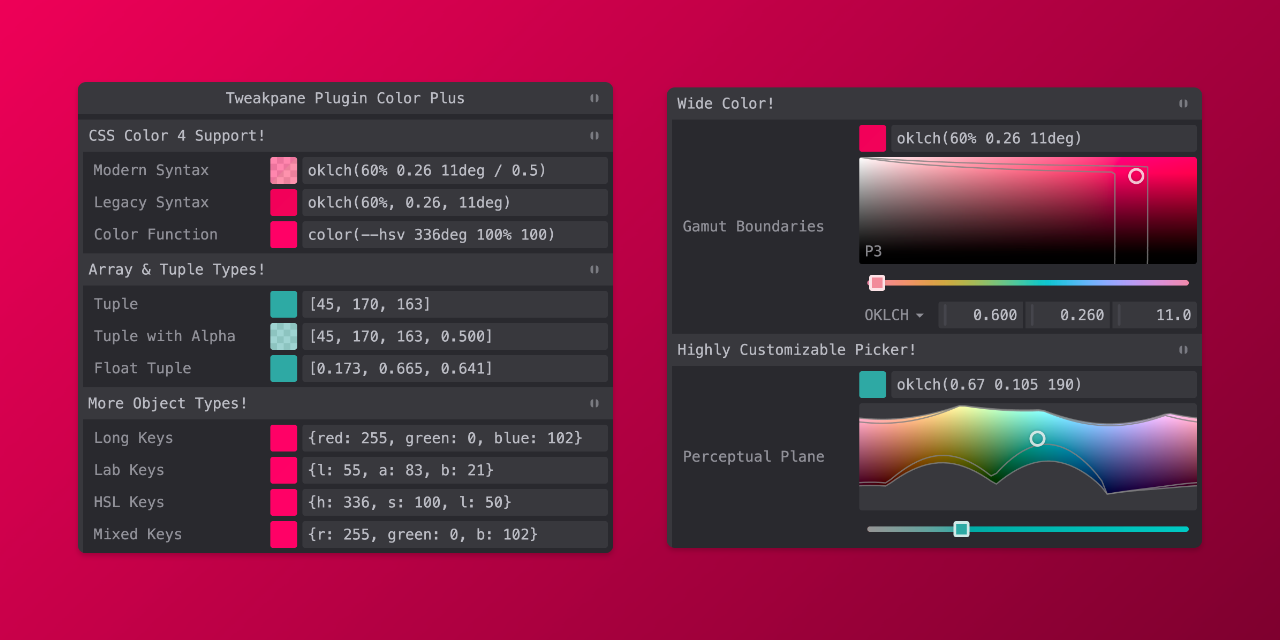
Task: Open the Float Tuple color swatch
Action: (283, 368)
